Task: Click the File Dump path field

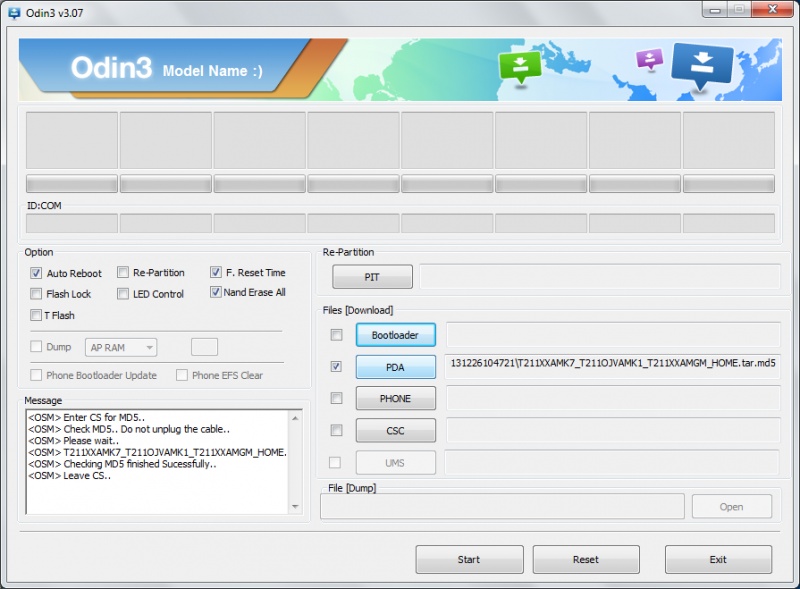Action: click(503, 506)
